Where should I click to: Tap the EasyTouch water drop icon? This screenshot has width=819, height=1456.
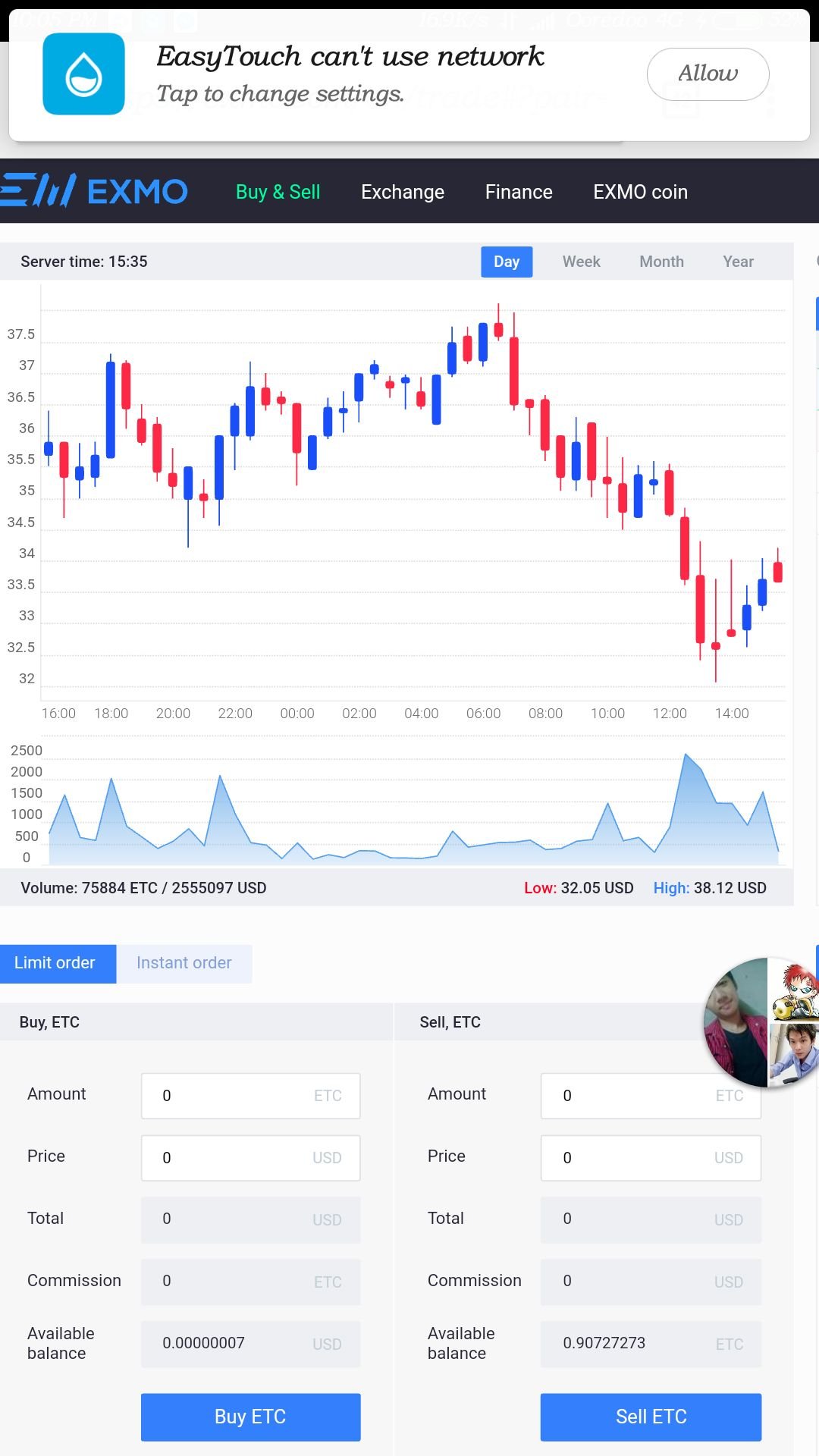[83, 74]
